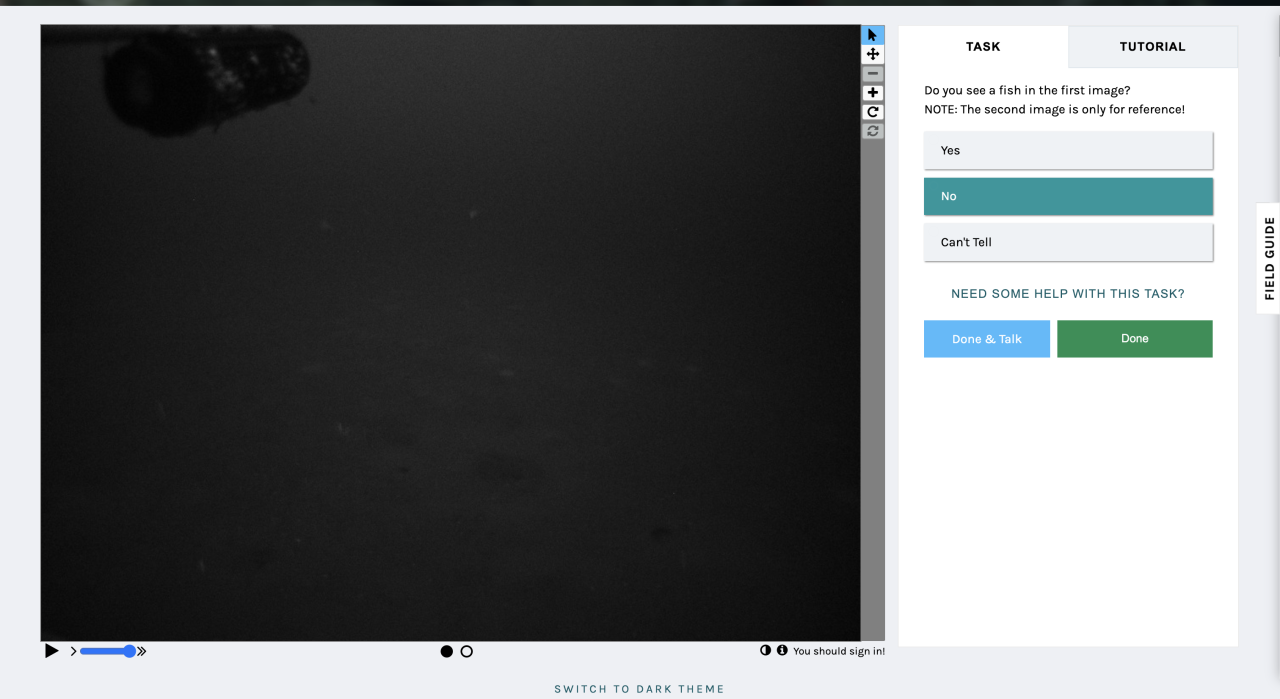Select the pan/move image tool
The height and width of the screenshot is (699, 1280).
click(873, 54)
